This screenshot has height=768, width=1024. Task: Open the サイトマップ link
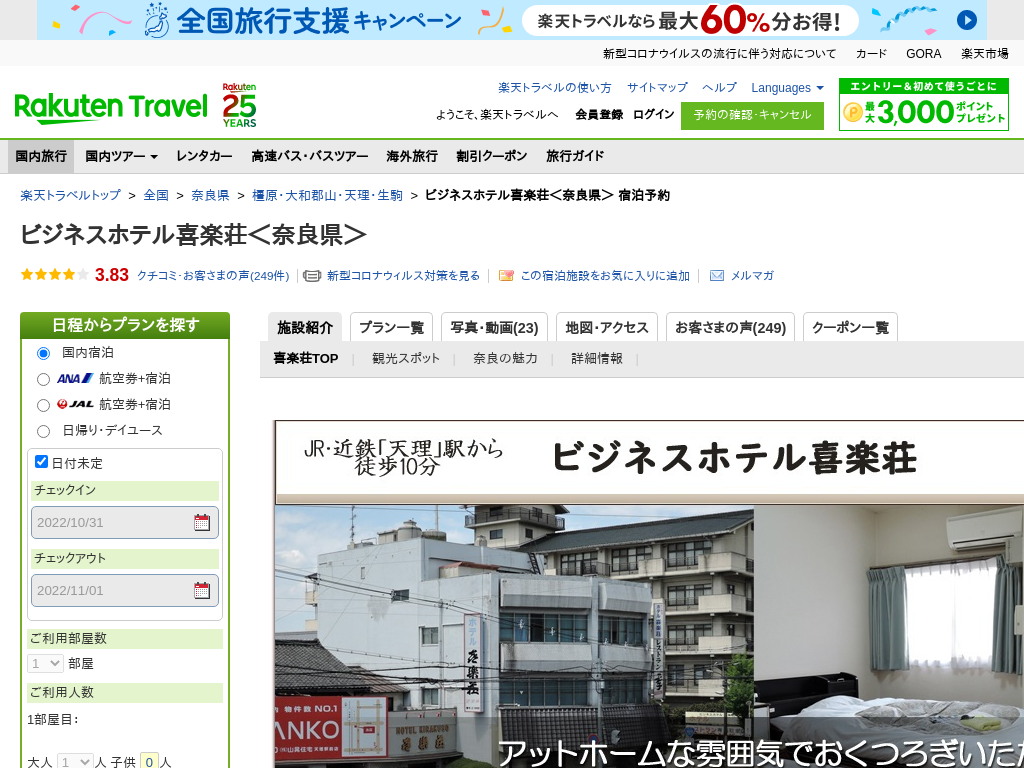(657, 88)
